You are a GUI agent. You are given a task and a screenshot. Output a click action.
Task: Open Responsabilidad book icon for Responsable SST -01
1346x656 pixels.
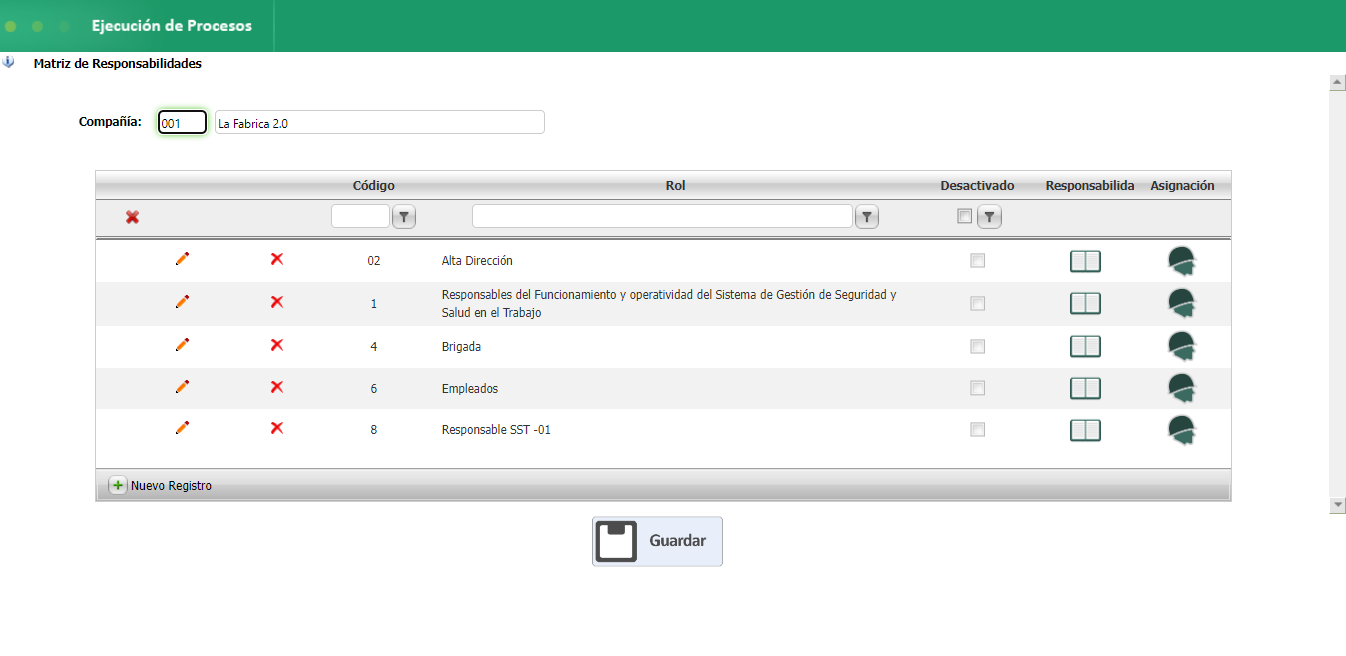coord(1085,430)
